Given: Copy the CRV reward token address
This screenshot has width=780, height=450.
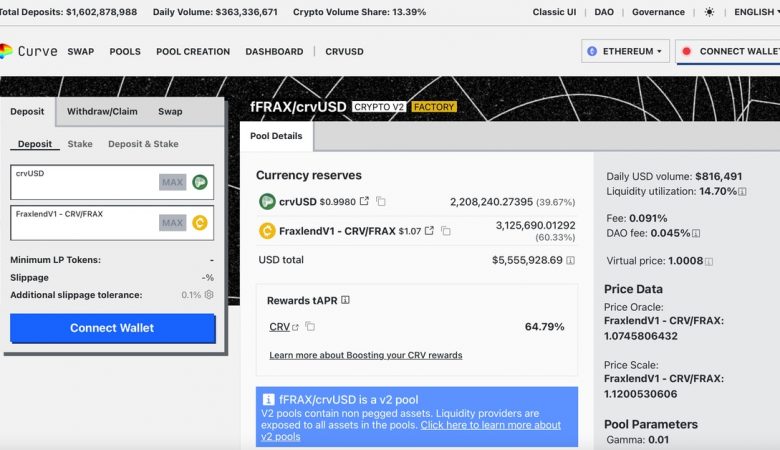Looking at the screenshot, I should click(310, 326).
